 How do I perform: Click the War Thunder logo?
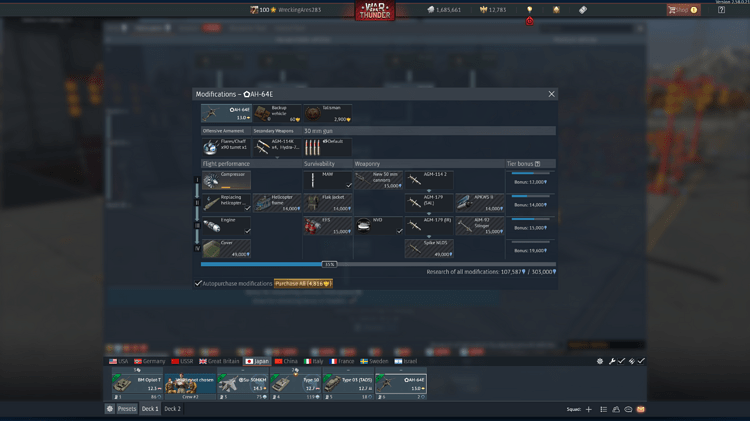[x=375, y=11]
